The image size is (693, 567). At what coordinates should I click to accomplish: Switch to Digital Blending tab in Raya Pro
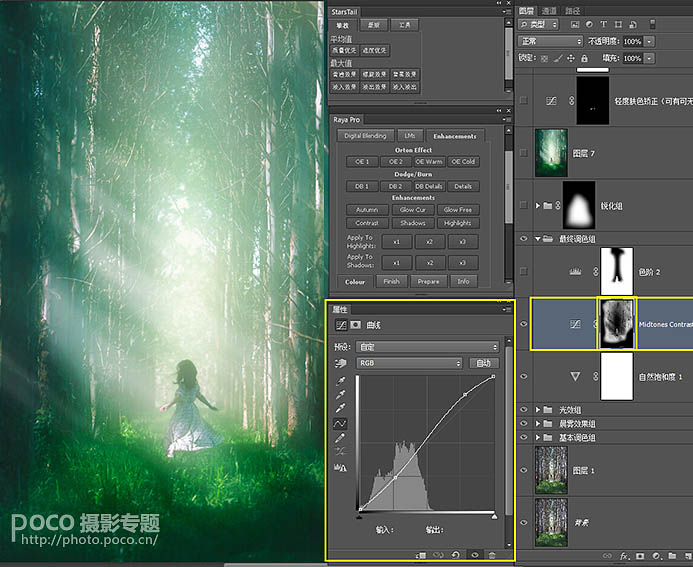click(x=365, y=136)
